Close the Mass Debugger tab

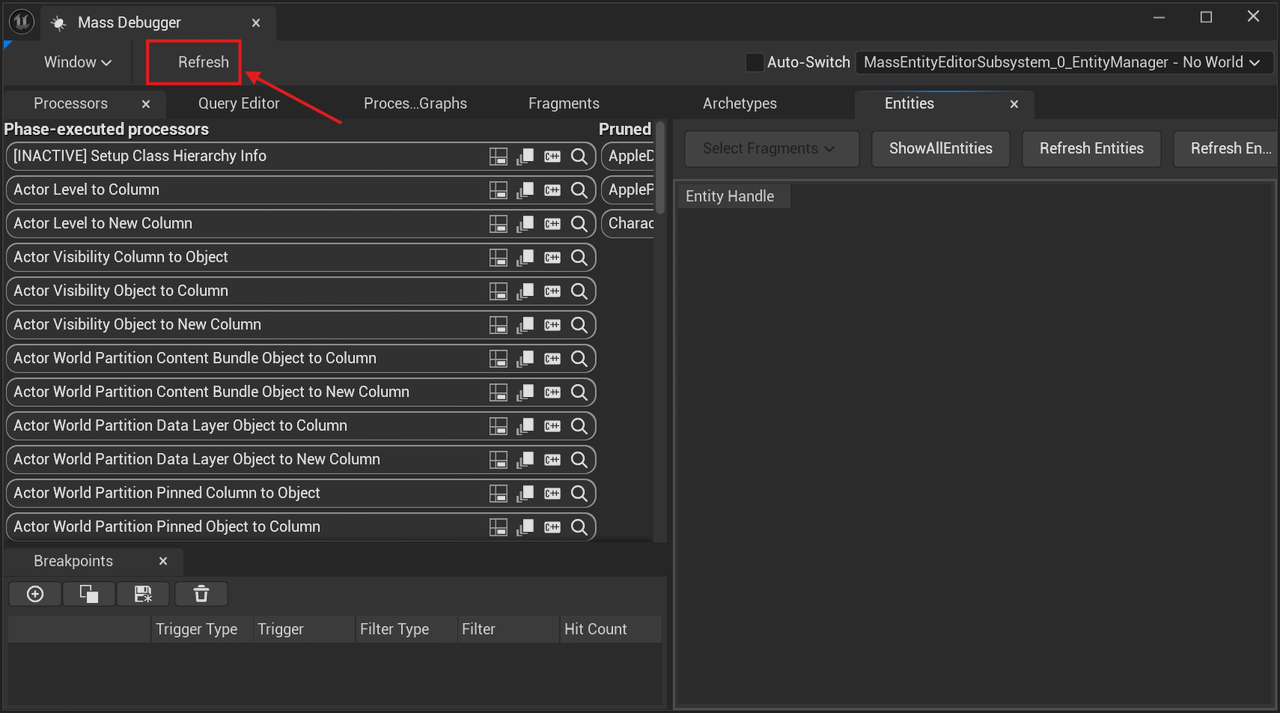(x=256, y=23)
